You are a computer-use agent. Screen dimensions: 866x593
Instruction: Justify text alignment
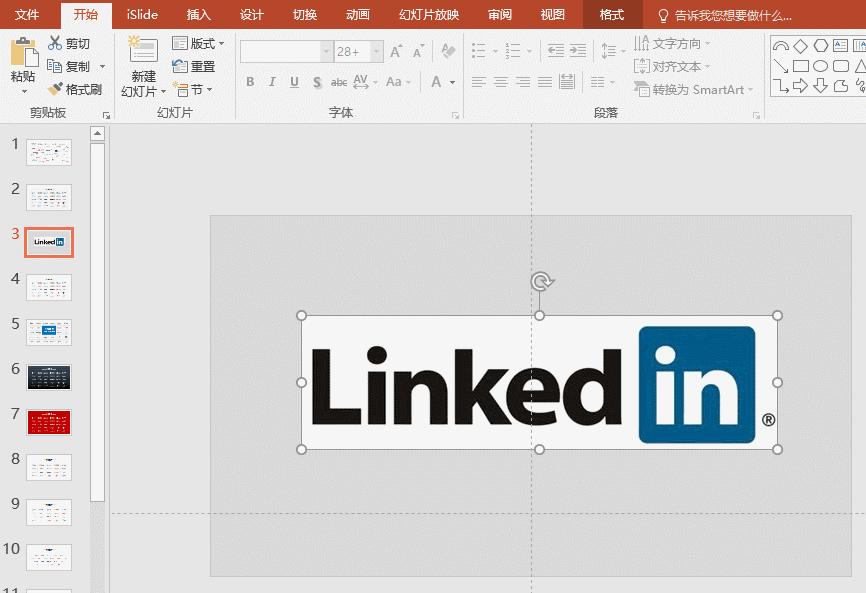(545, 83)
